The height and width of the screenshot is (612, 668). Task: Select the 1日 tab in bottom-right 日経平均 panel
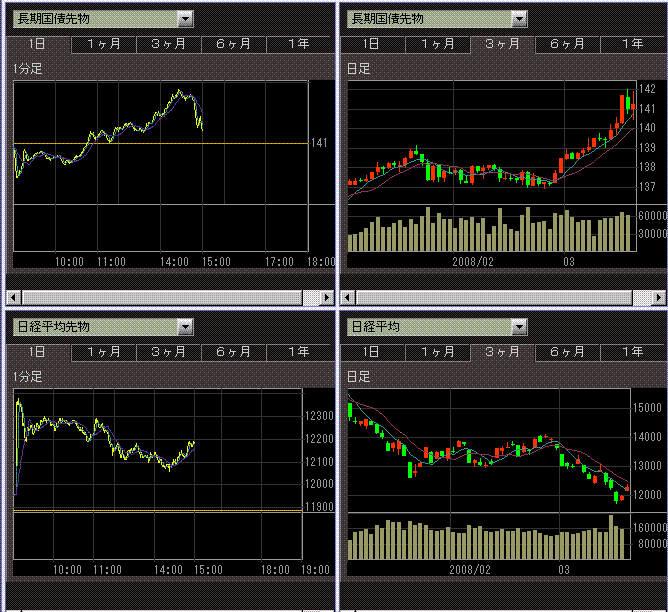point(371,352)
